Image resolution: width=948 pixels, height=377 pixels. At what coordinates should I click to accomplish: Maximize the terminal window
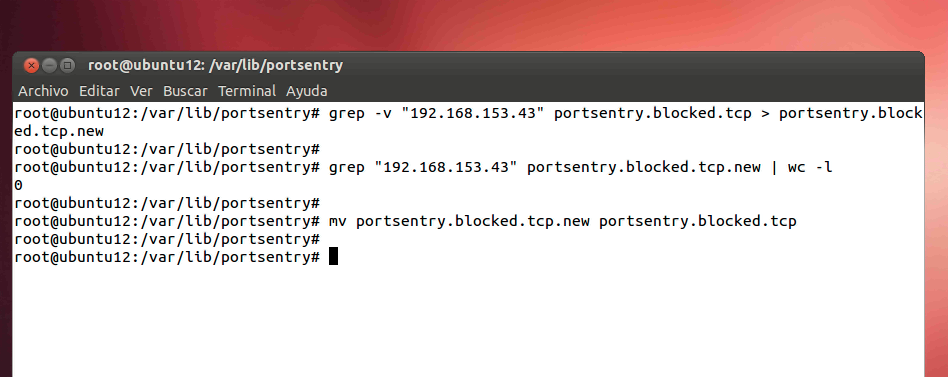68,65
